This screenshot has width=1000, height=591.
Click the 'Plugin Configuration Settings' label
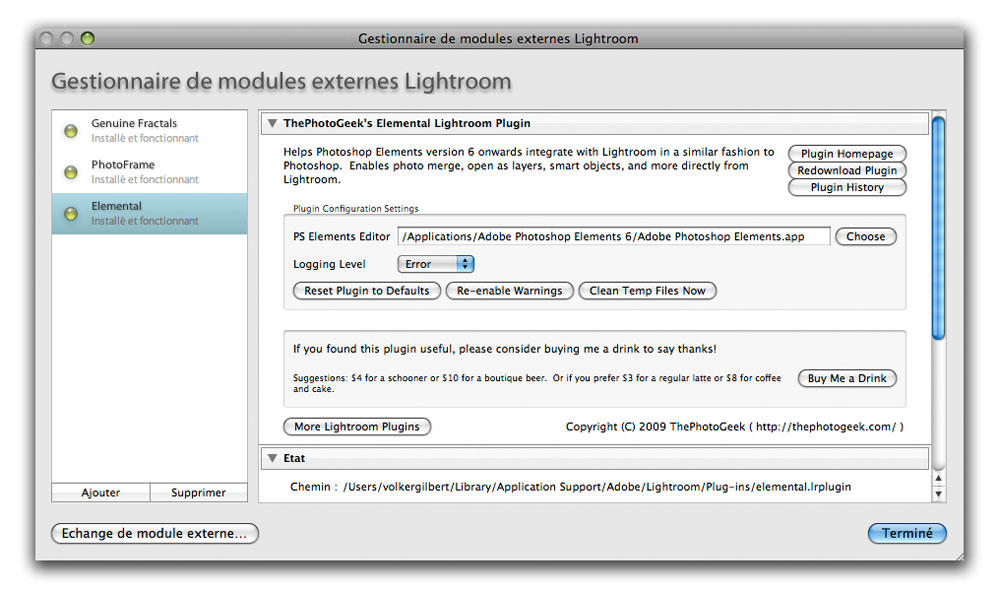pyautogui.click(x=356, y=208)
